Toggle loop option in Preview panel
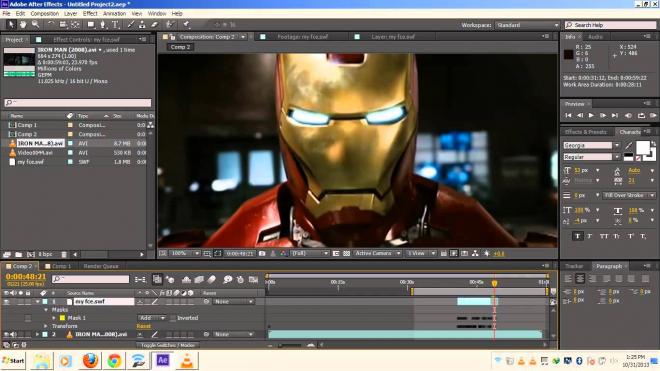The image size is (660, 371). coord(641,115)
